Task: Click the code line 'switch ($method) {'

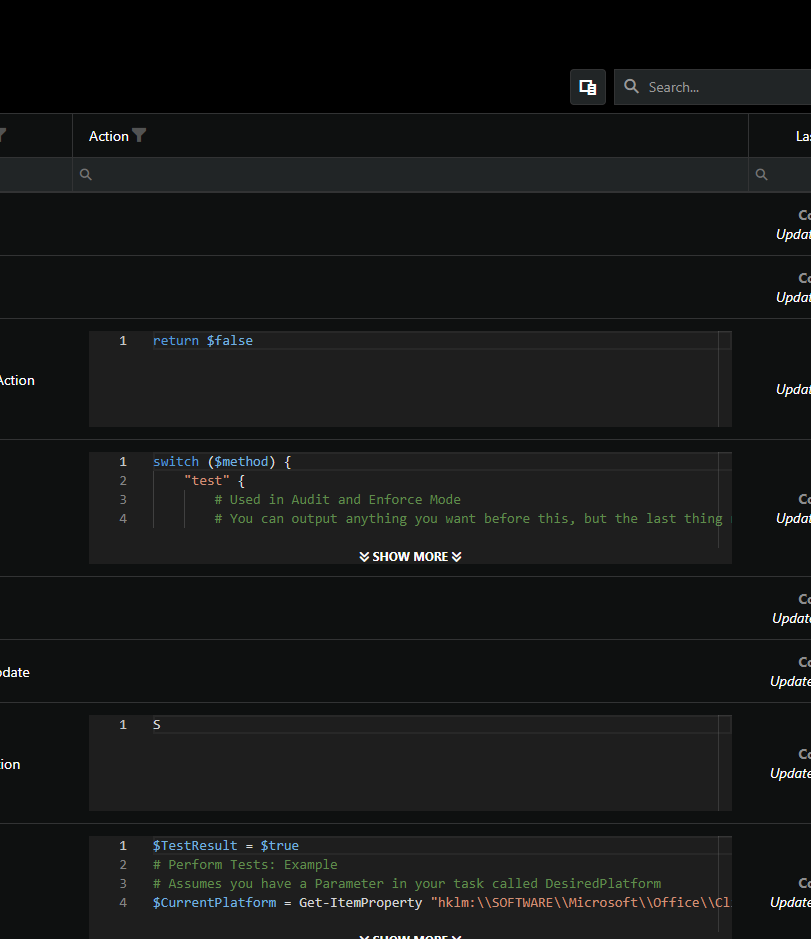Action: point(222,462)
